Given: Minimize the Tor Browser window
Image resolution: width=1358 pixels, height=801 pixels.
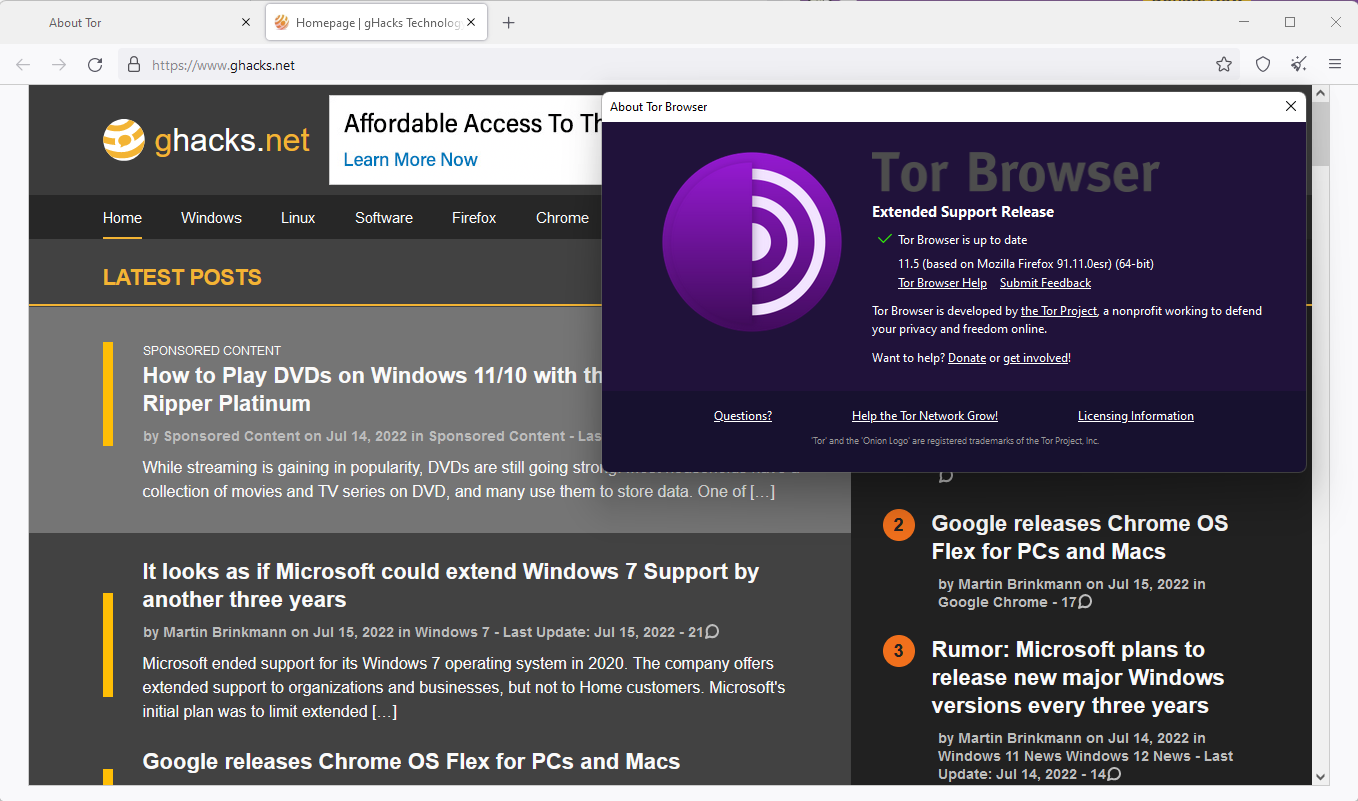Looking at the screenshot, I should pos(1244,22).
